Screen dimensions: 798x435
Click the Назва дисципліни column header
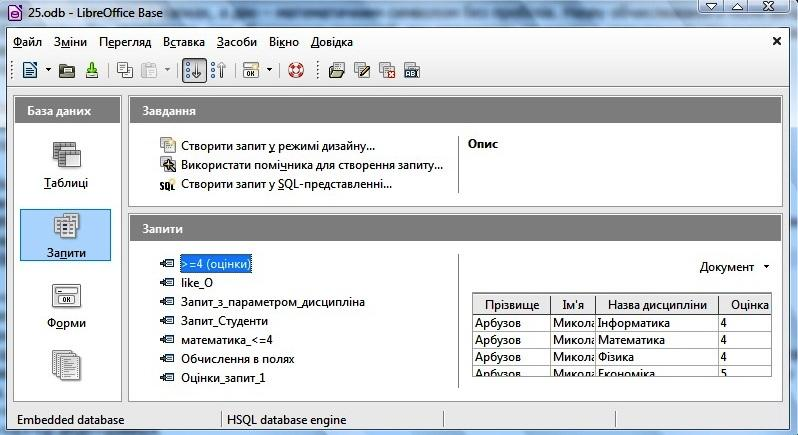657,304
